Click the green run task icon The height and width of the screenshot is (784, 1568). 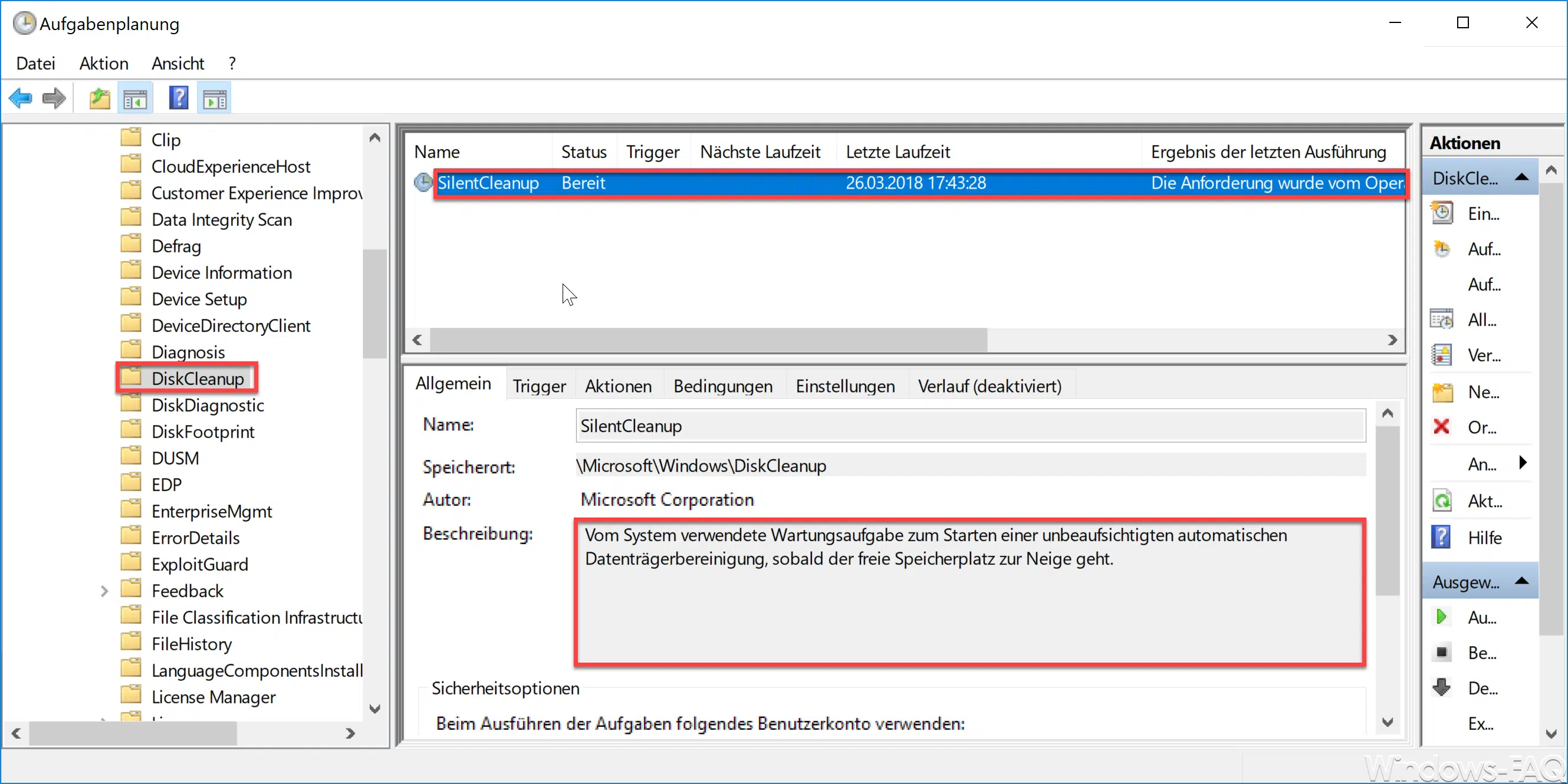(x=1441, y=617)
